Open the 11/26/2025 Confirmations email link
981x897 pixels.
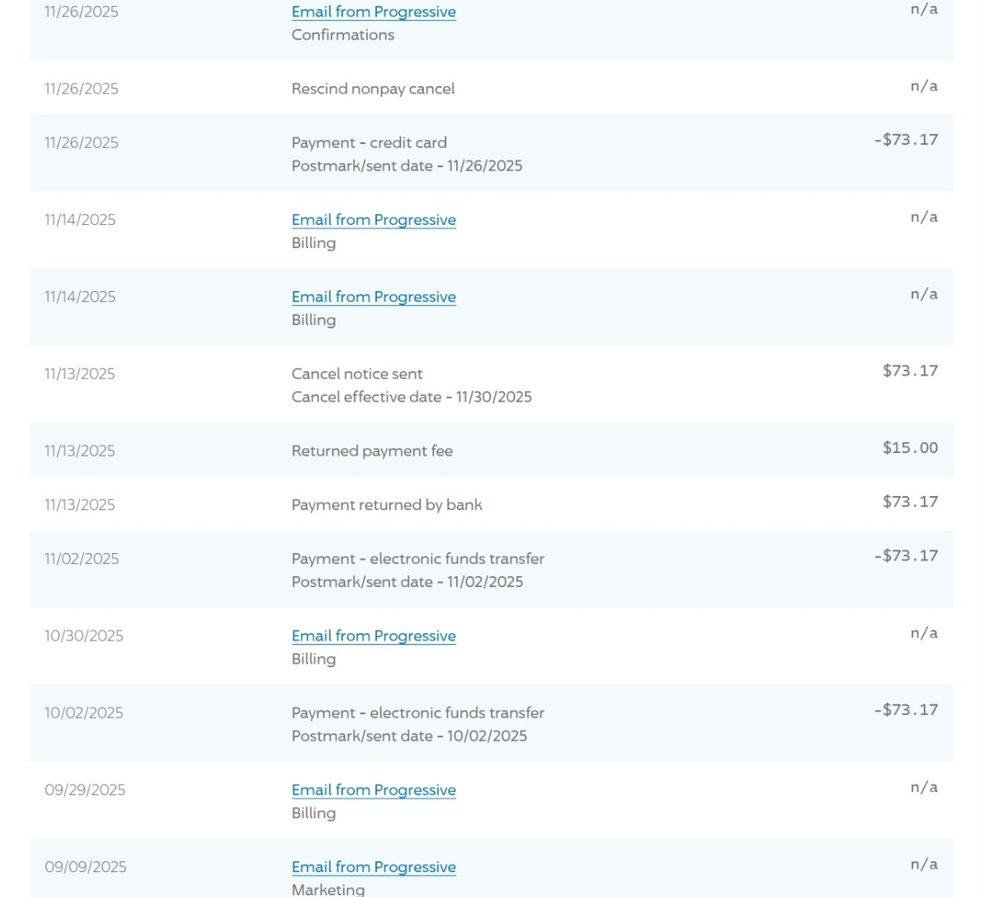pos(373,12)
